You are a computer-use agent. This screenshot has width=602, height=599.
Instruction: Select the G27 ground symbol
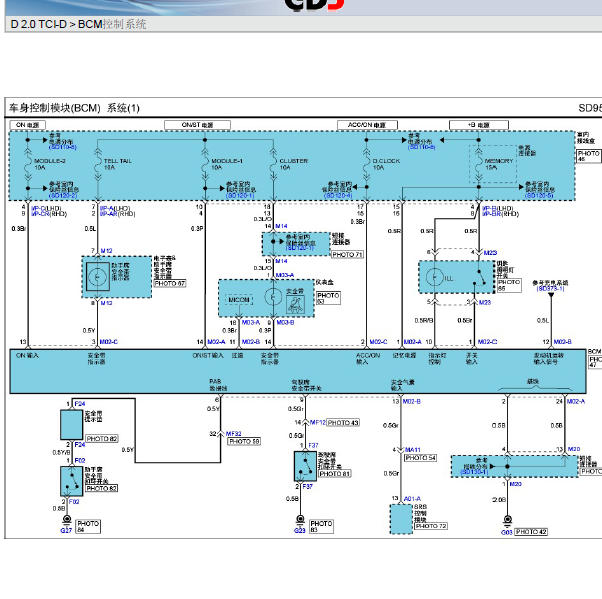tap(67, 520)
